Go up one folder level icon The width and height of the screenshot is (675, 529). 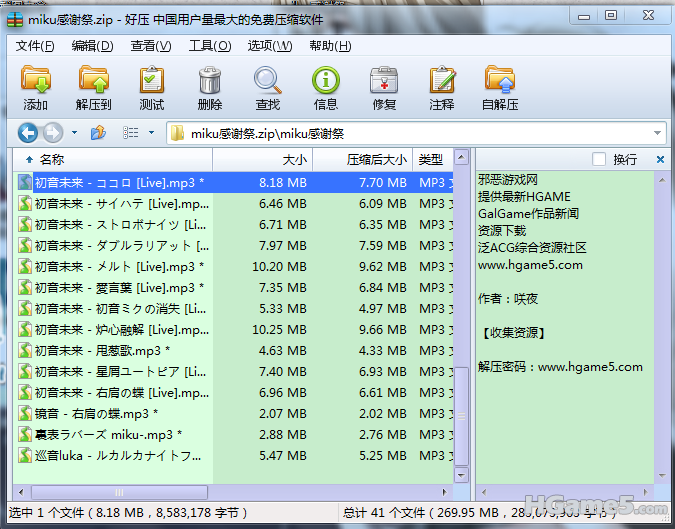pyautogui.click(x=98, y=133)
